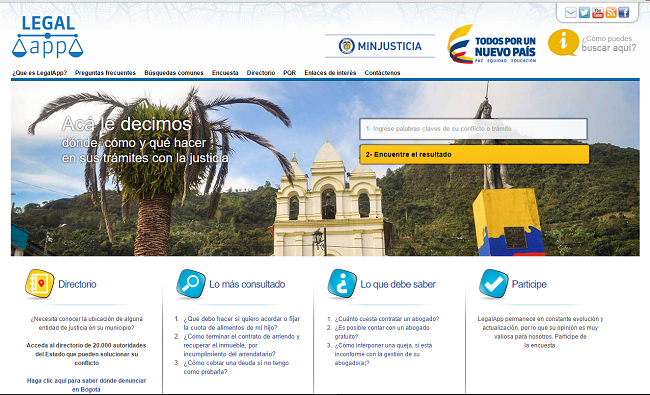Open the Facebook page icon
The width and height of the screenshot is (650, 395).
623,13
